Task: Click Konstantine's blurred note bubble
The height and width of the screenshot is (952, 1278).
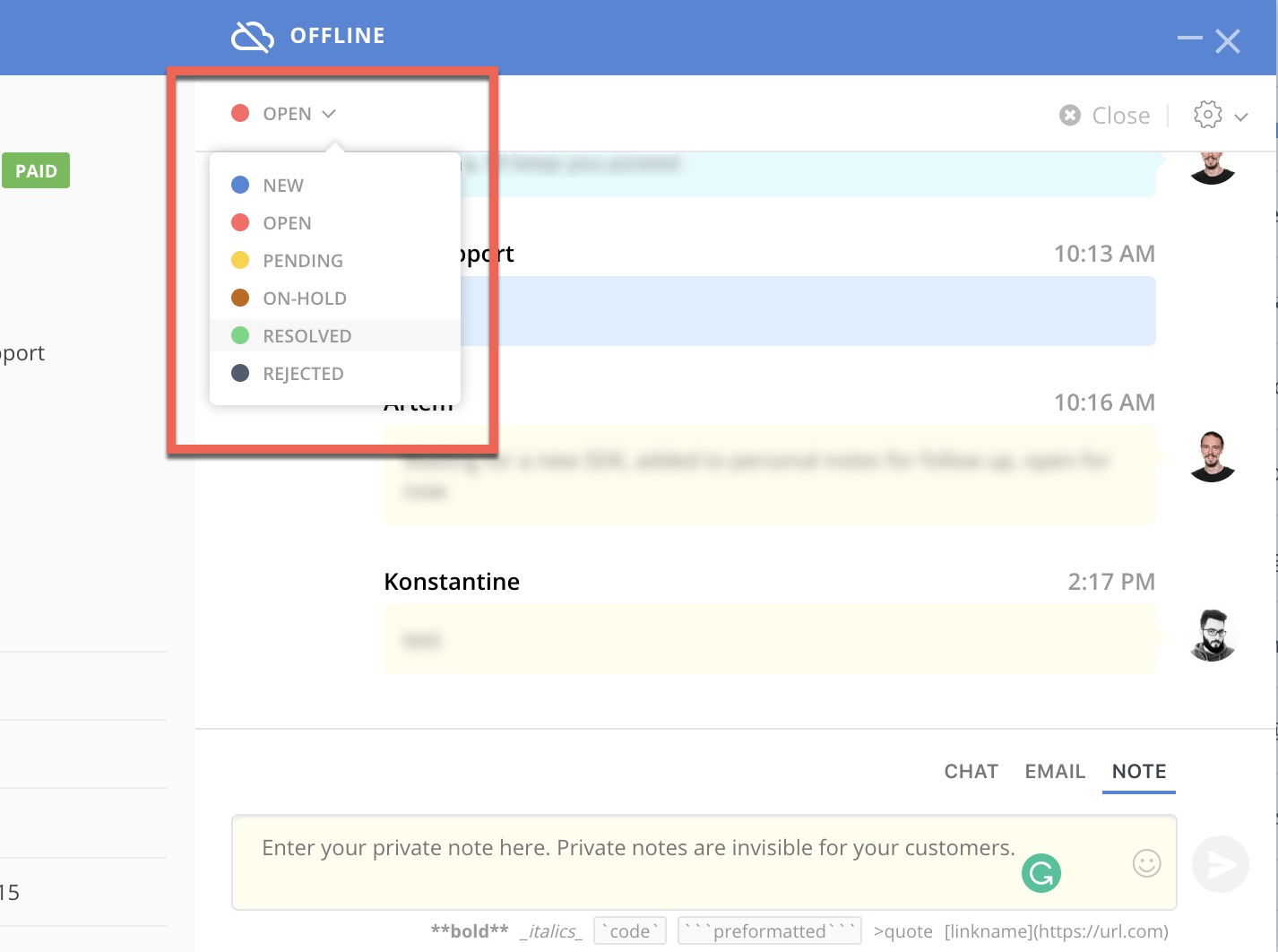Action: (770, 640)
